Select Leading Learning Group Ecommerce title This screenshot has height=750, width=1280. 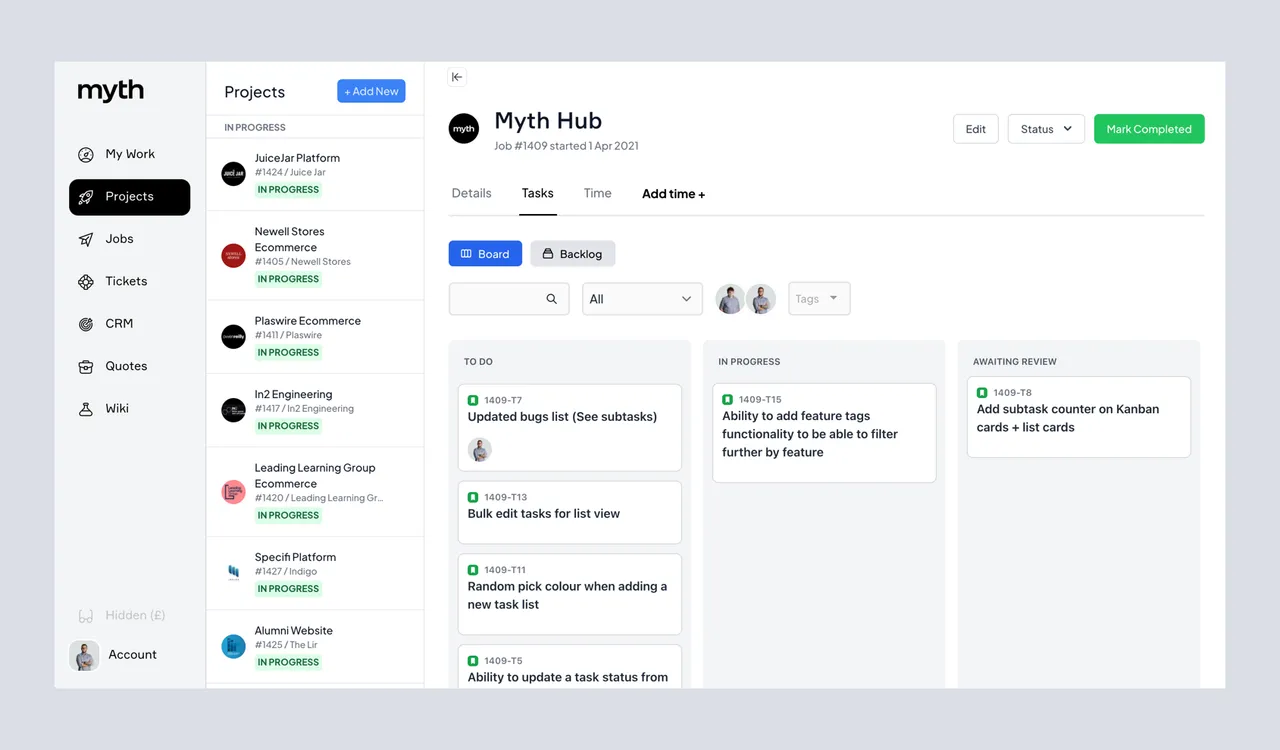[315, 476]
